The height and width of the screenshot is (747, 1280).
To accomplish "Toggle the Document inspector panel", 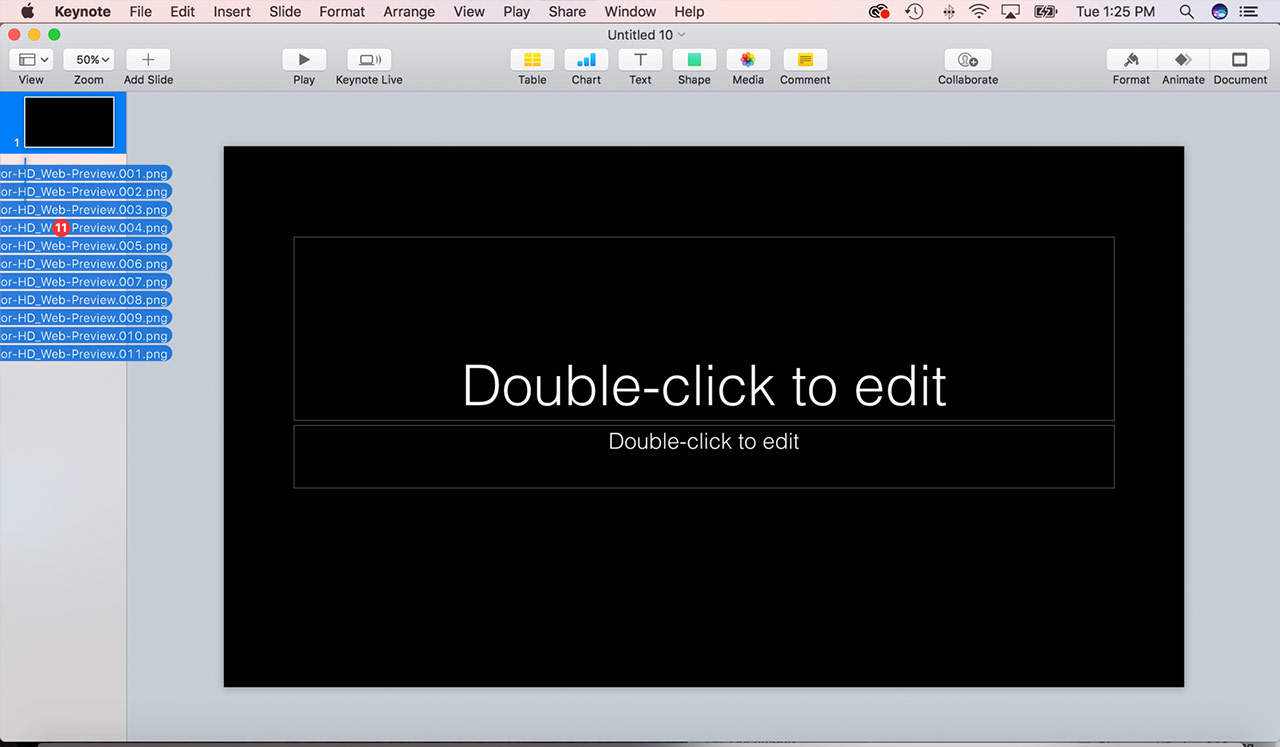I will click(x=1240, y=60).
